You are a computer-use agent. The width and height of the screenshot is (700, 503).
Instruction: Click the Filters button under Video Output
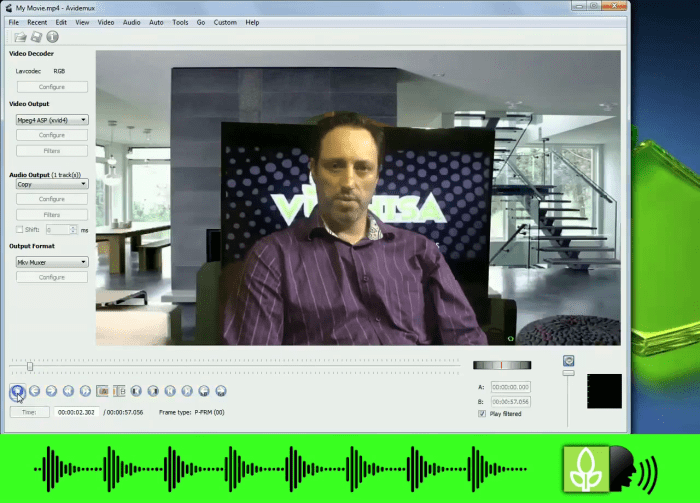tap(52, 151)
